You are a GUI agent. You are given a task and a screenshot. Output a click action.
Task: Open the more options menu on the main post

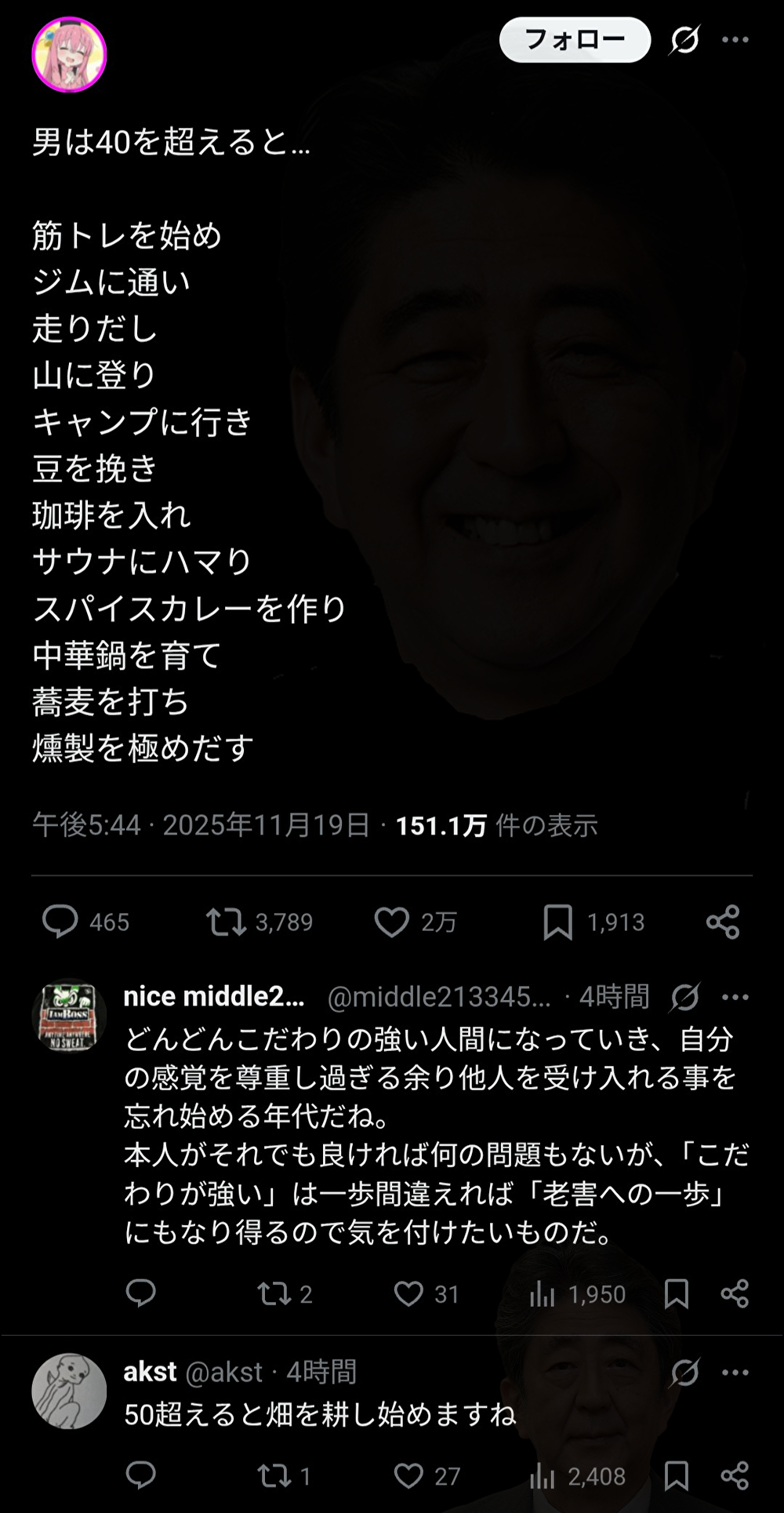click(735, 39)
